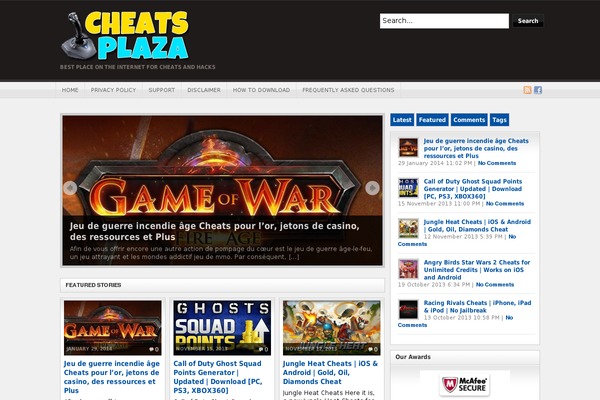The width and height of the screenshot is (600, 400).
Task: Open the Privacy Policy menu item
Action: tap(113, 90)
